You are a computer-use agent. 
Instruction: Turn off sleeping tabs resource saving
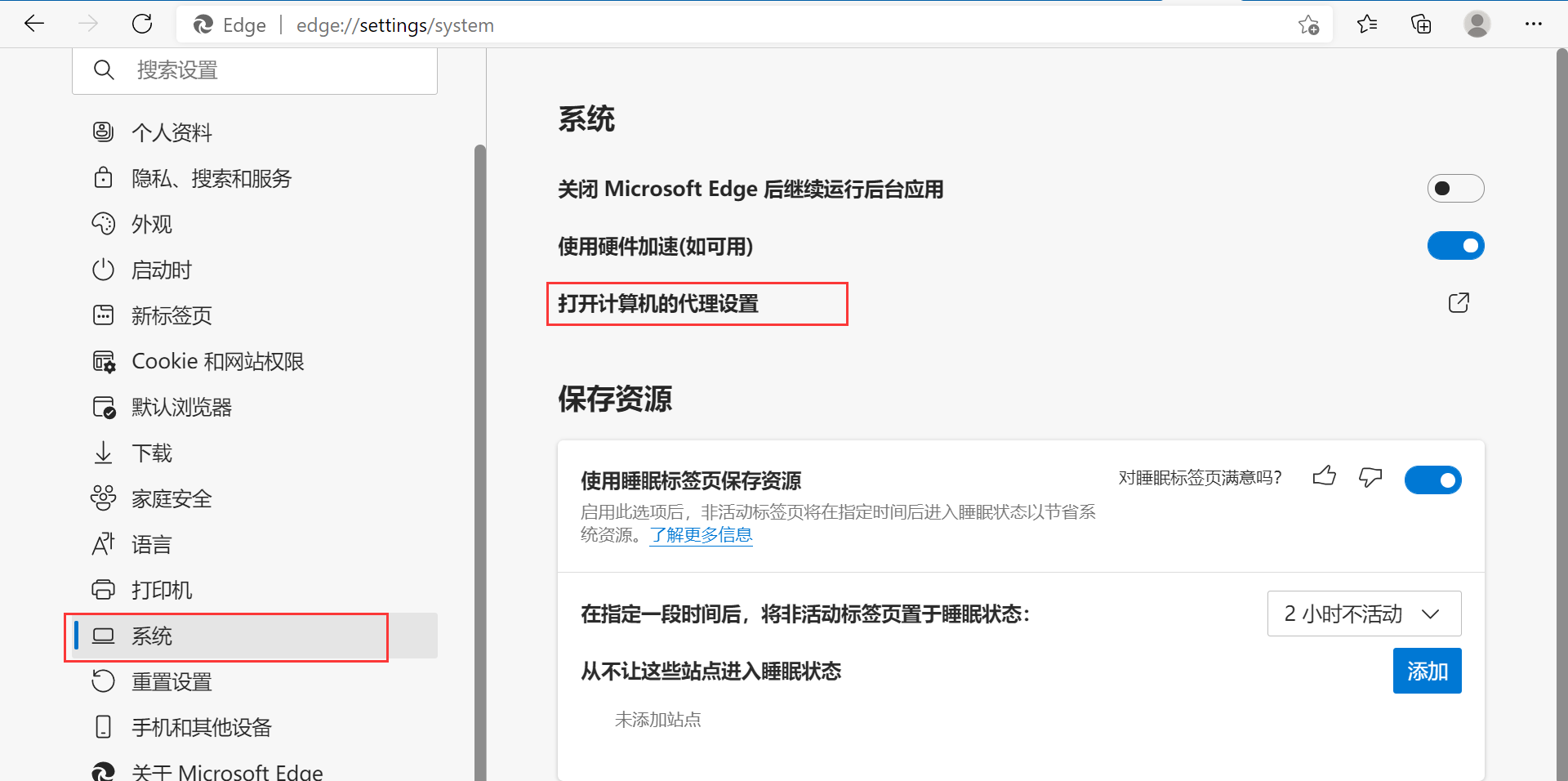point(1433,480)
